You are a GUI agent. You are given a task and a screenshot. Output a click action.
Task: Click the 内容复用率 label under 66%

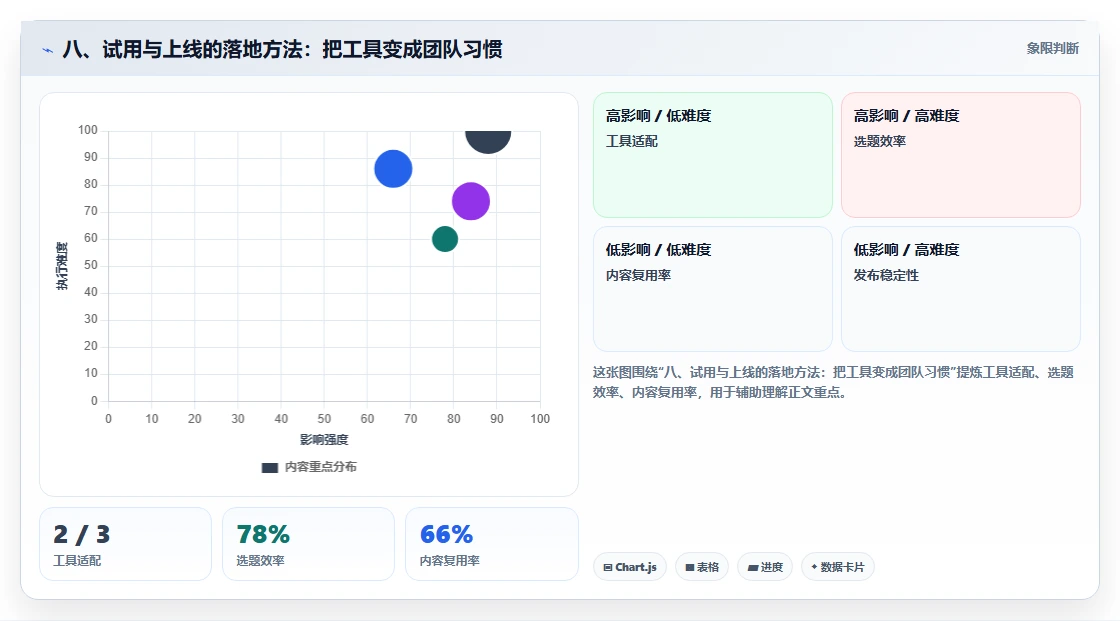pos(449,561)
